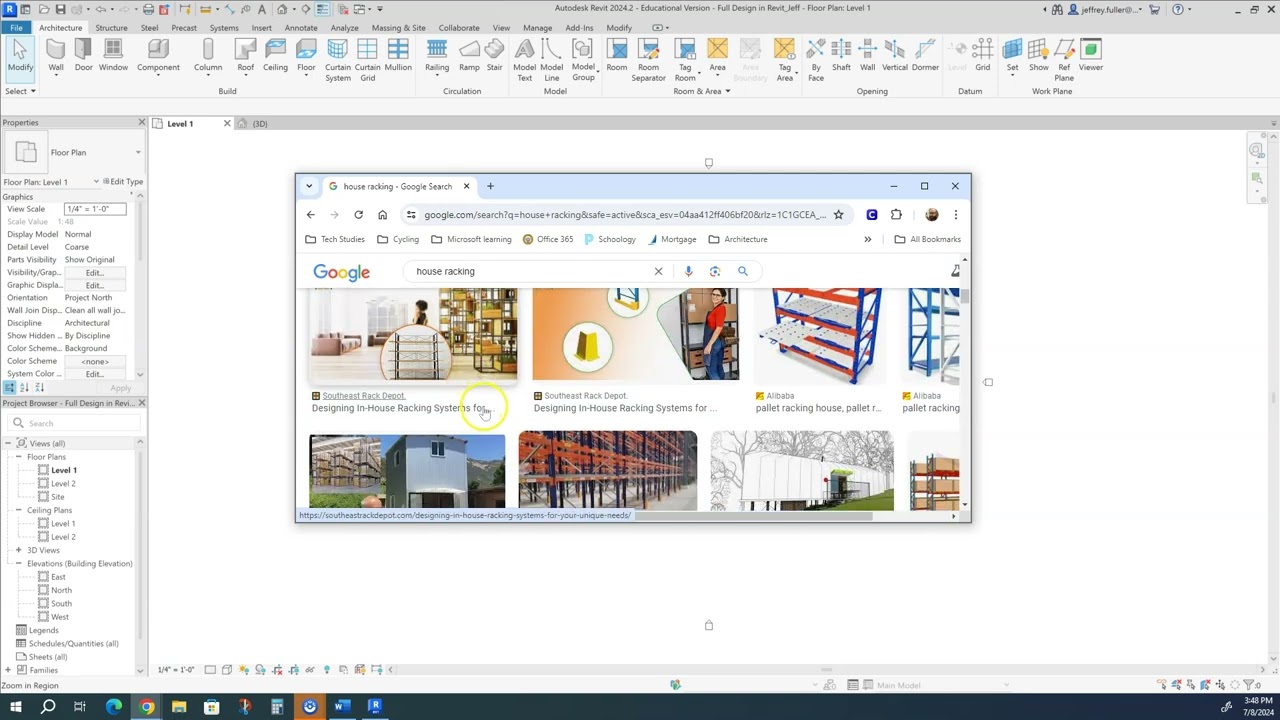Expand the Room & Area panel dropdown
Screen dimensions: 1280x720
pyautogui.click(x=701, y=91)
